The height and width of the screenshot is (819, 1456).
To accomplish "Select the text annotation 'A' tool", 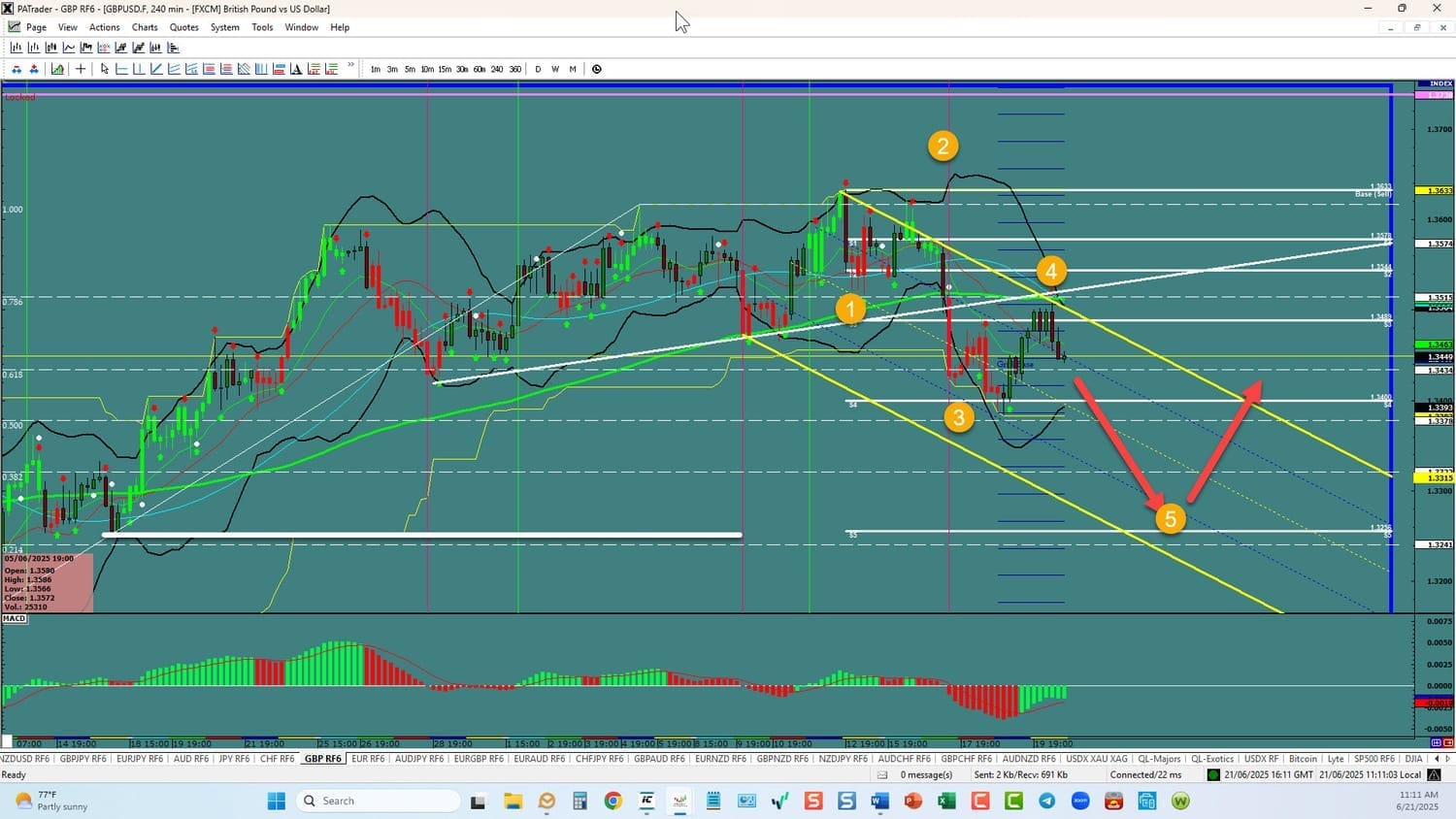I will 296,69.
